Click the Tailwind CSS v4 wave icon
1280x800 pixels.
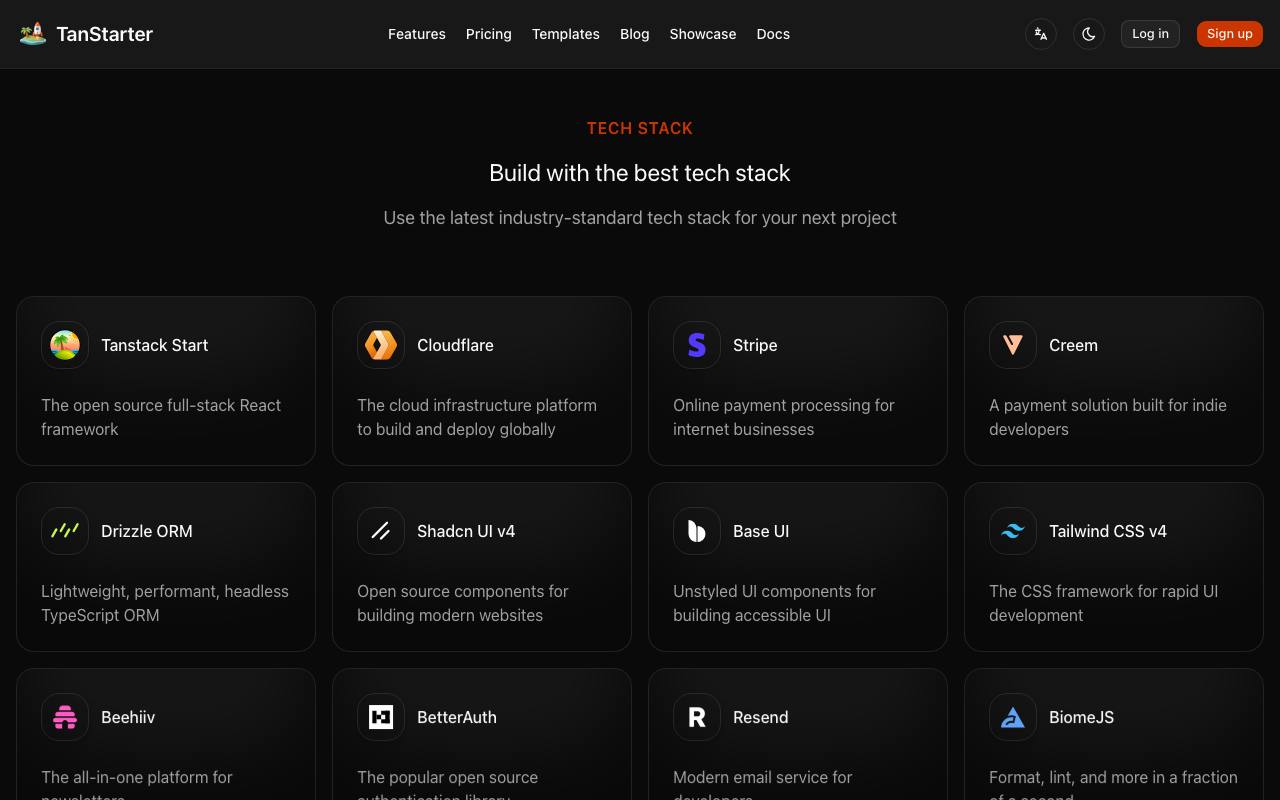(x=1013, y=531)
